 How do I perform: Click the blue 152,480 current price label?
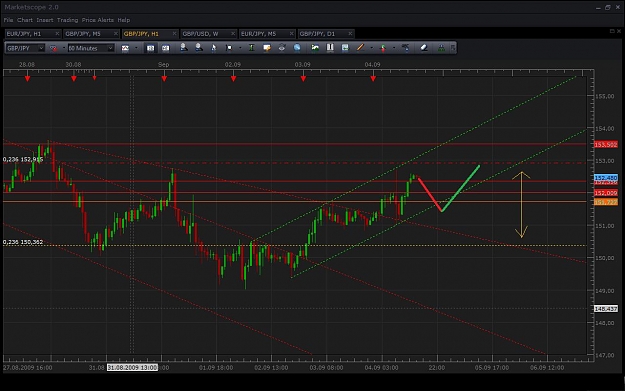[606, 177]
